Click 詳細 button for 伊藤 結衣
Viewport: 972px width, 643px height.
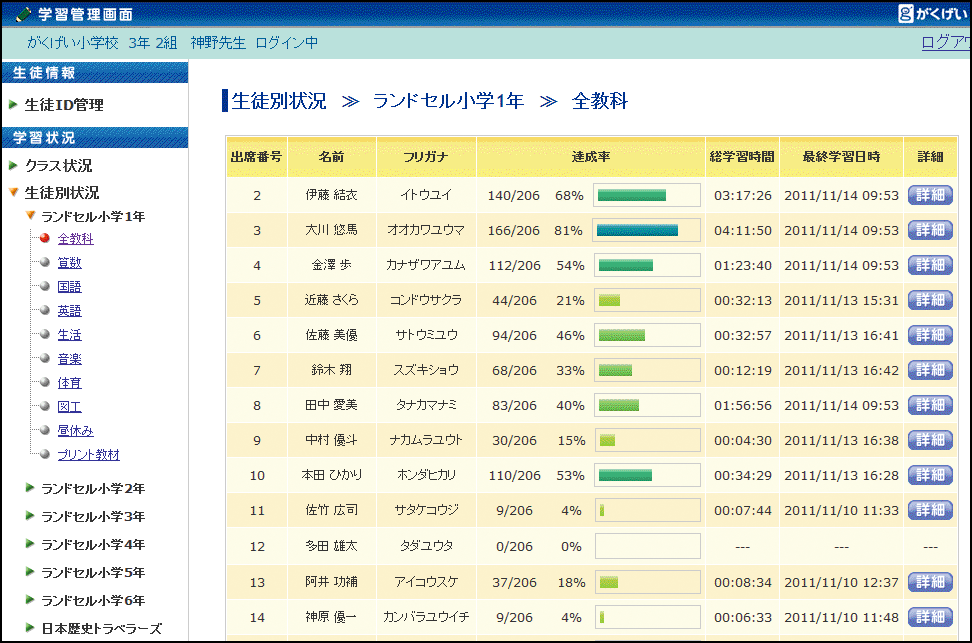coord(930,195)
